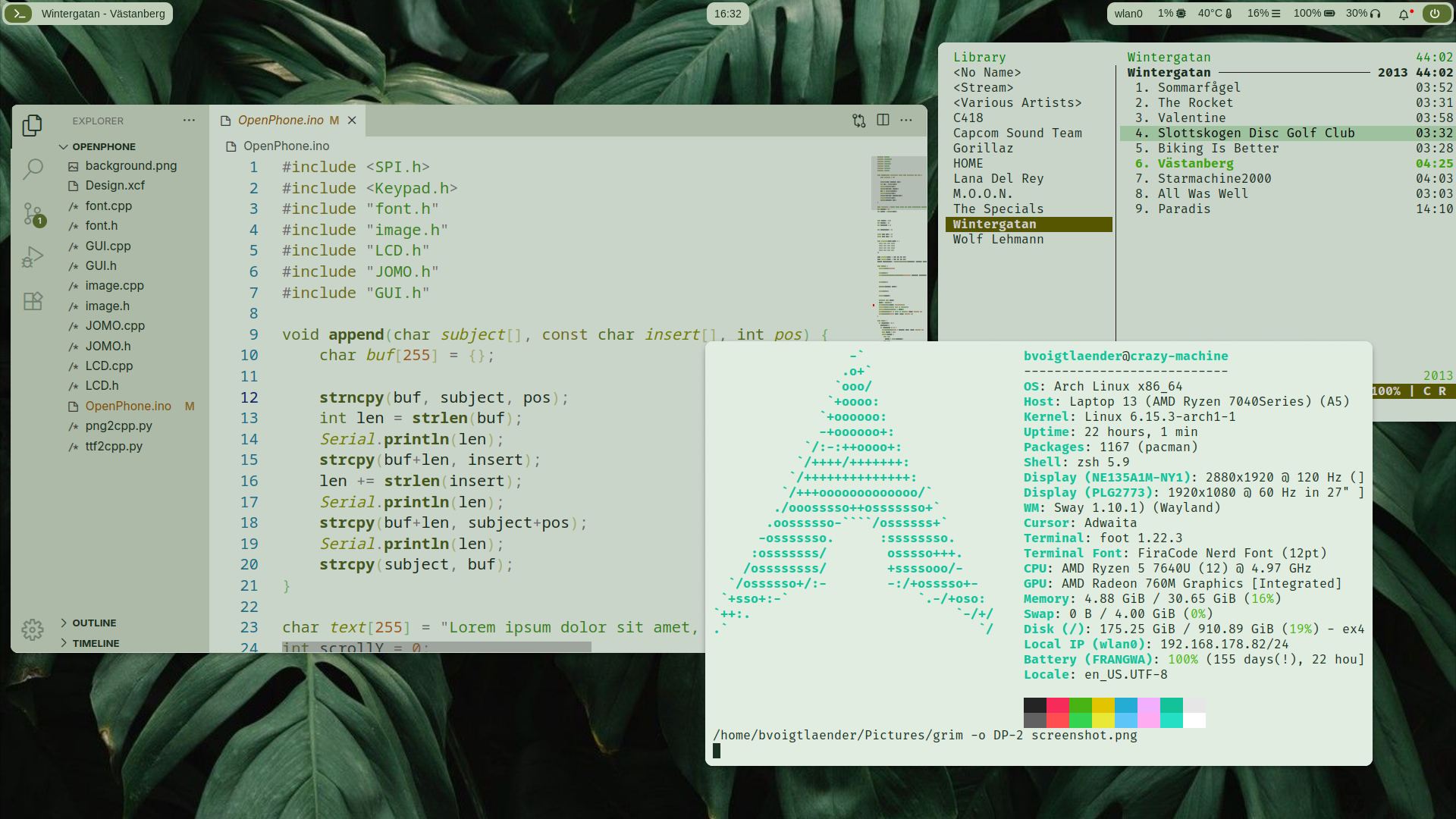Click the Open Changes compare icon
Viewport: 1456px width, 819px height.
click(858, 121)
